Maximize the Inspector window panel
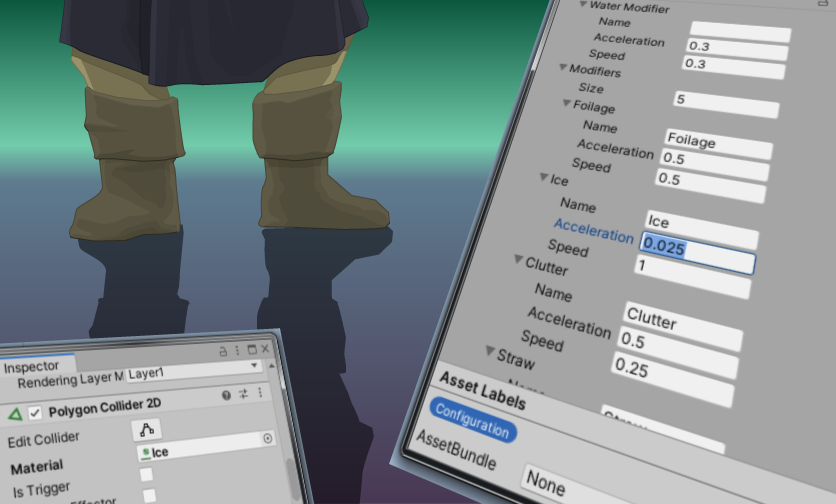 (x=251, y=350)
